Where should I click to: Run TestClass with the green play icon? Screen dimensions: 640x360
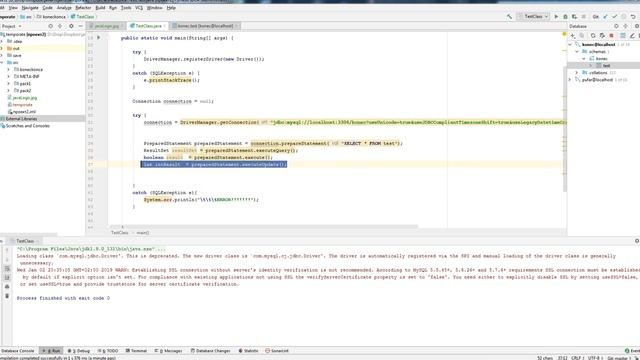(x=556, y=17)
